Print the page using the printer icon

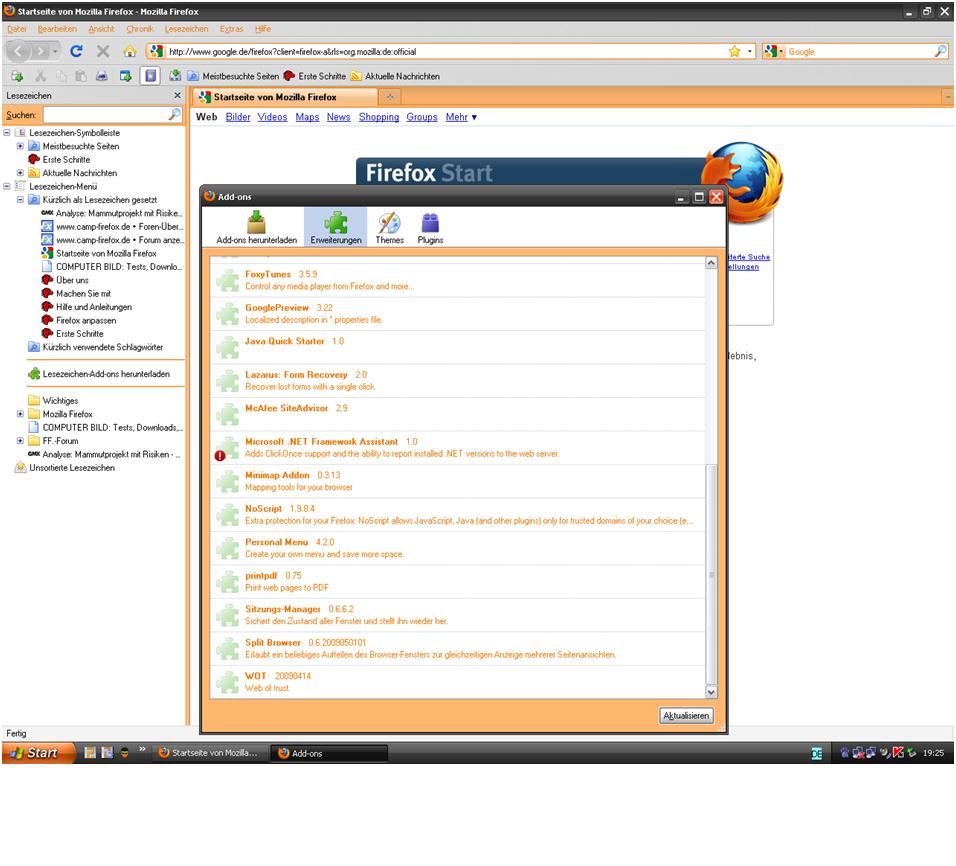pyautogui.click(x=102, y=76)
